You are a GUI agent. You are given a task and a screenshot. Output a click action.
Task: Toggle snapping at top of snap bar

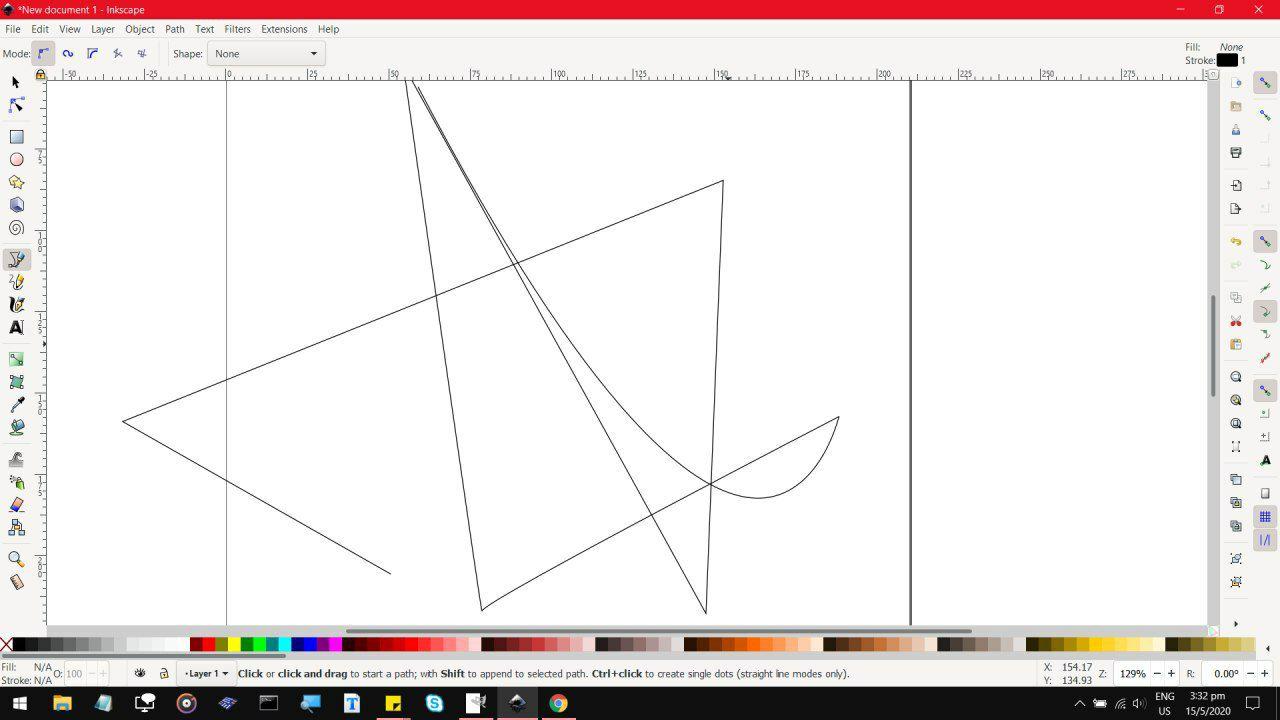(x=1265, y=83)
